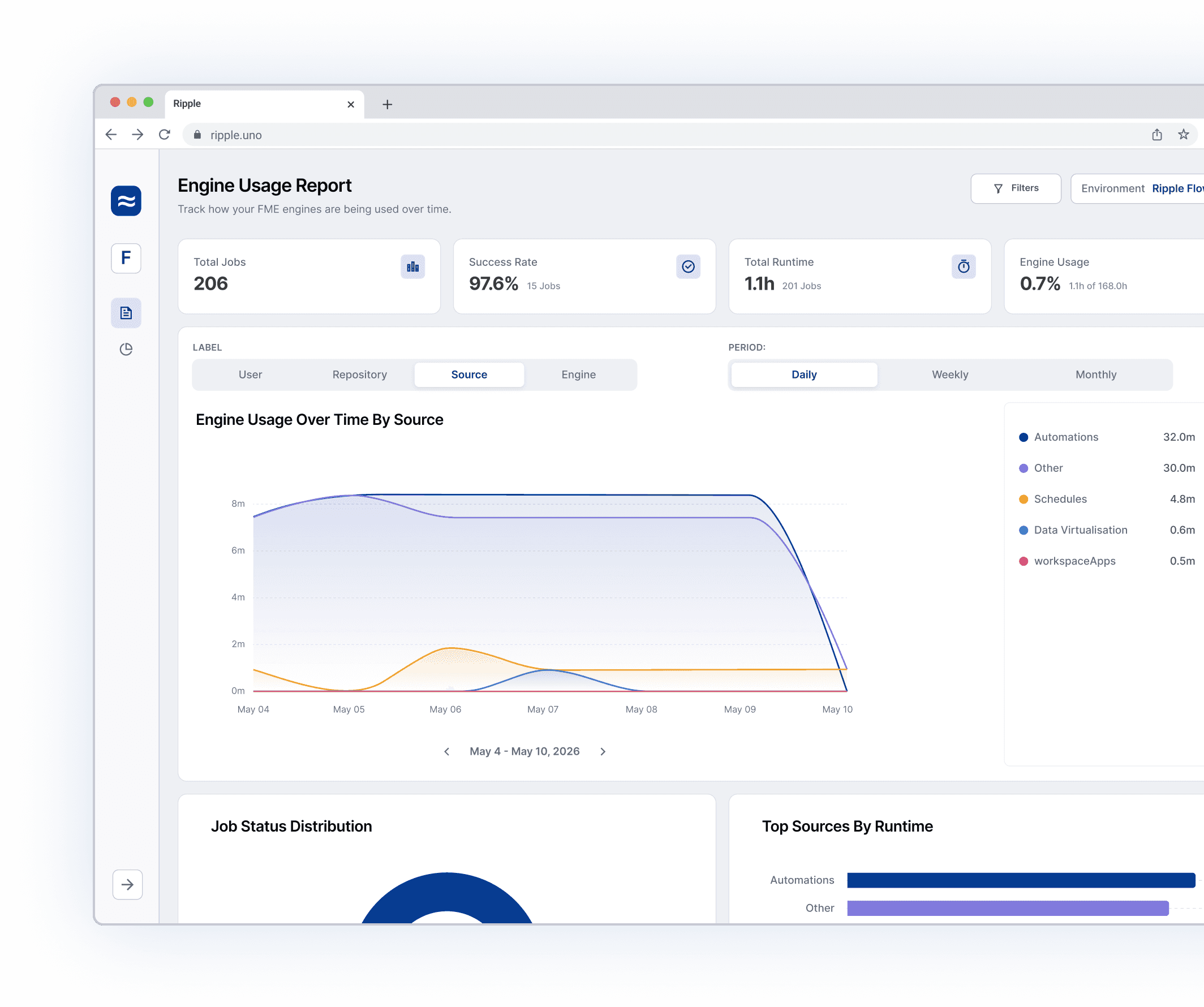
Task: Click the Success Rate 97.6% value
Action: point(493,283)
